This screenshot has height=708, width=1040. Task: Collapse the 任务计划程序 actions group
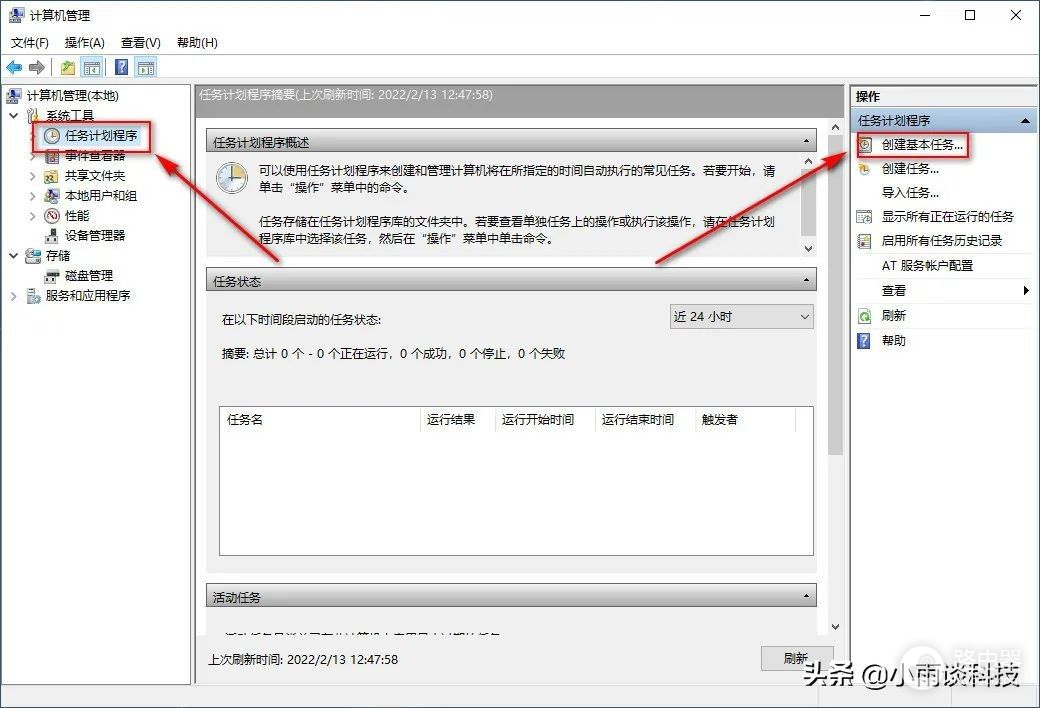[1025, 121]
